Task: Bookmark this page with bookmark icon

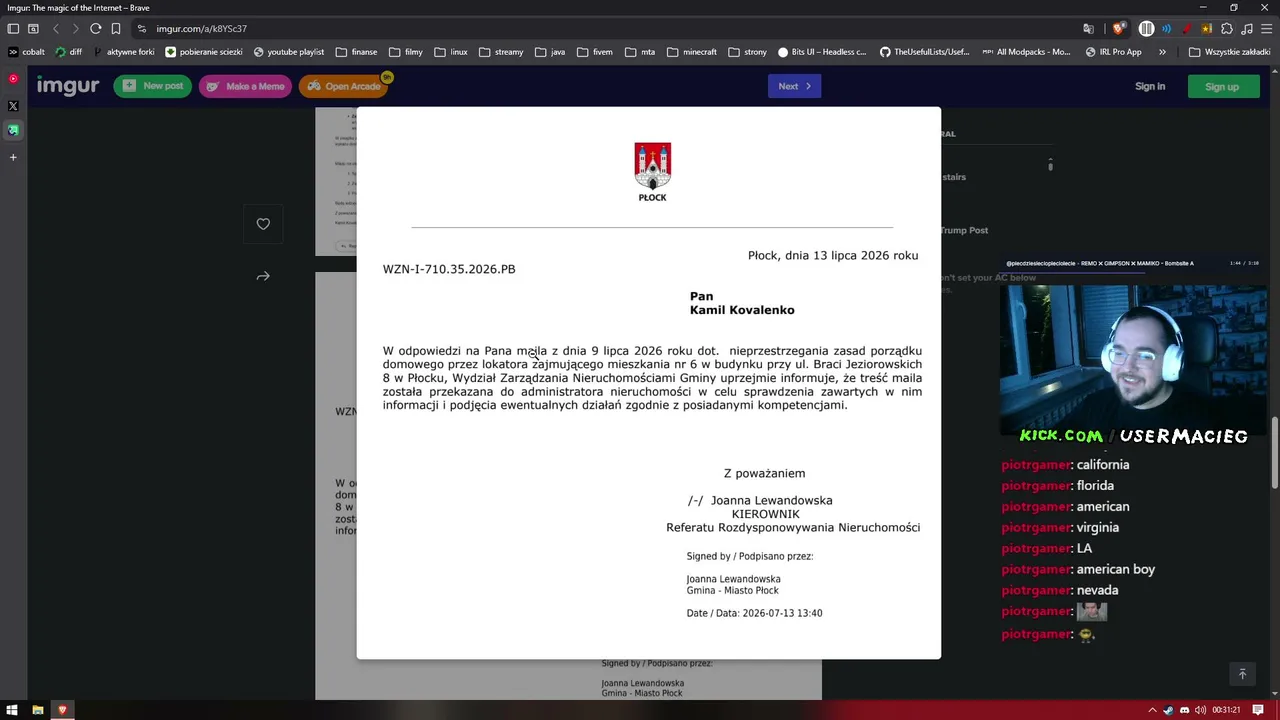Action: coord(116,29)
